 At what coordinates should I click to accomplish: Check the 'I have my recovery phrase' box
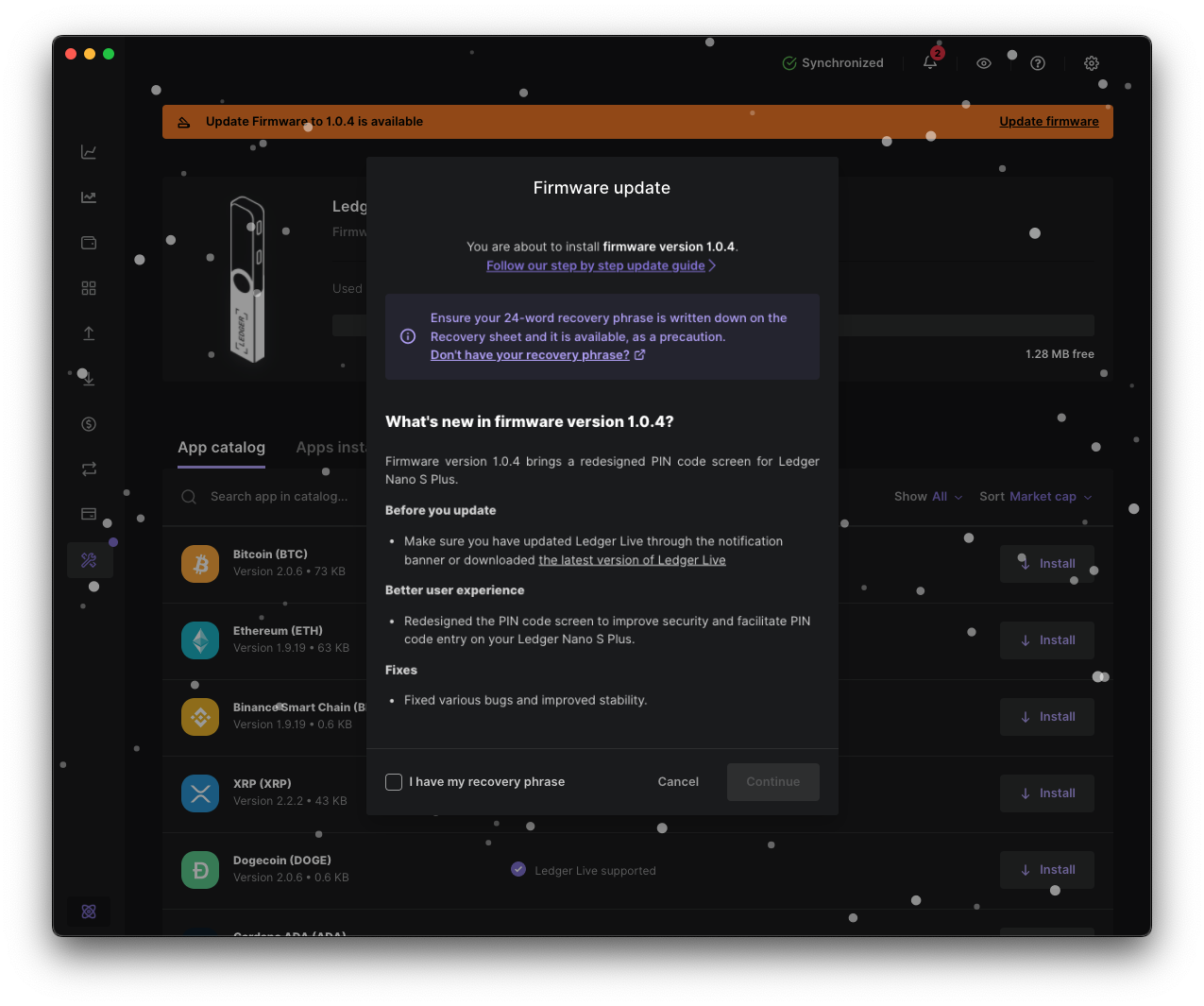point(394,782)
